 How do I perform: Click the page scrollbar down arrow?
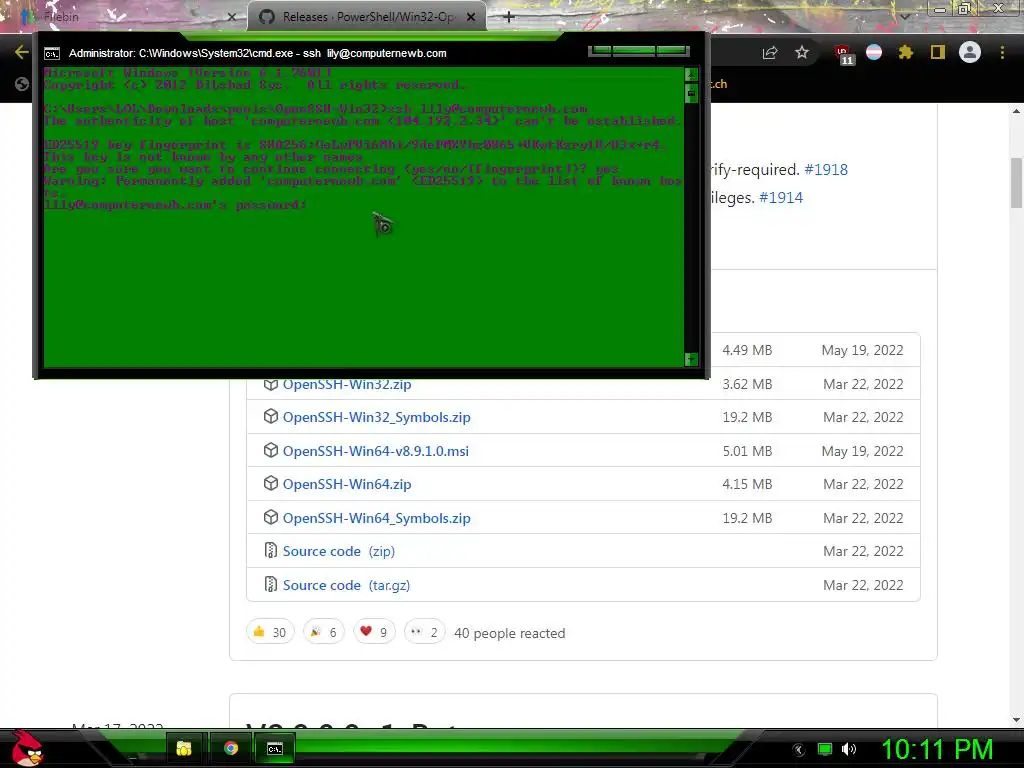(1017, 719)
